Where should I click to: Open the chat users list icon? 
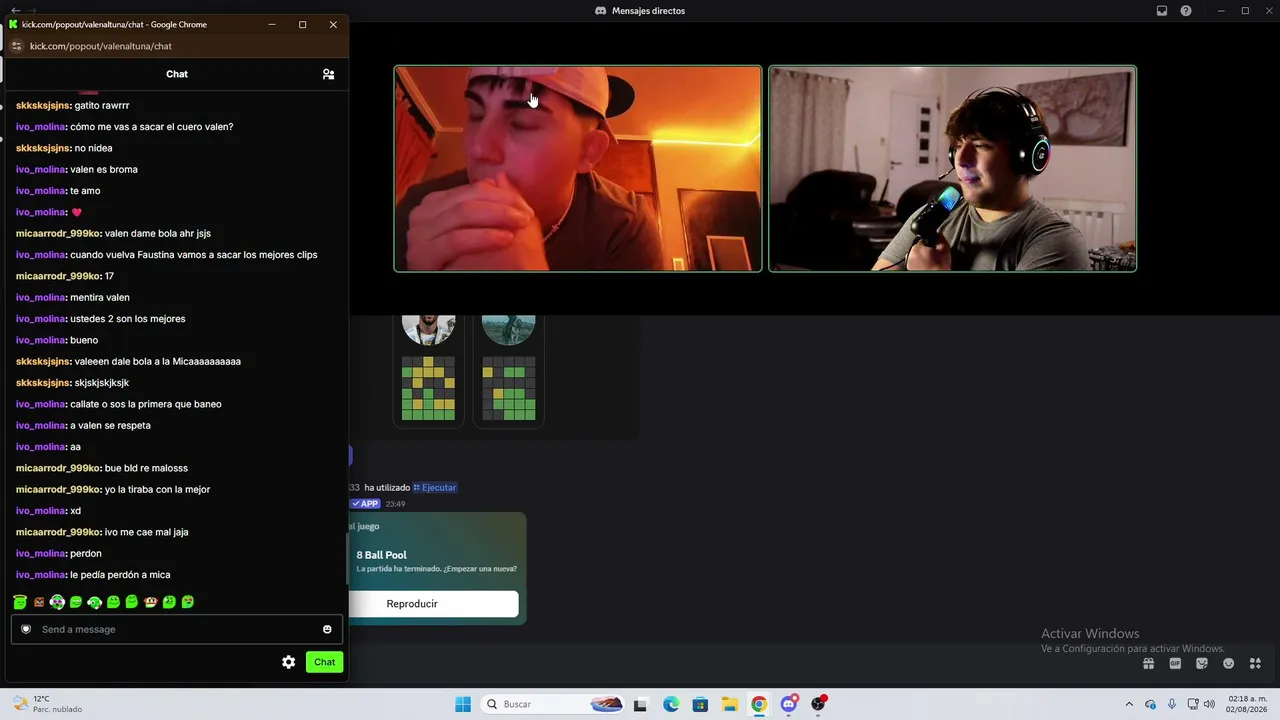[x=328, y=74]
